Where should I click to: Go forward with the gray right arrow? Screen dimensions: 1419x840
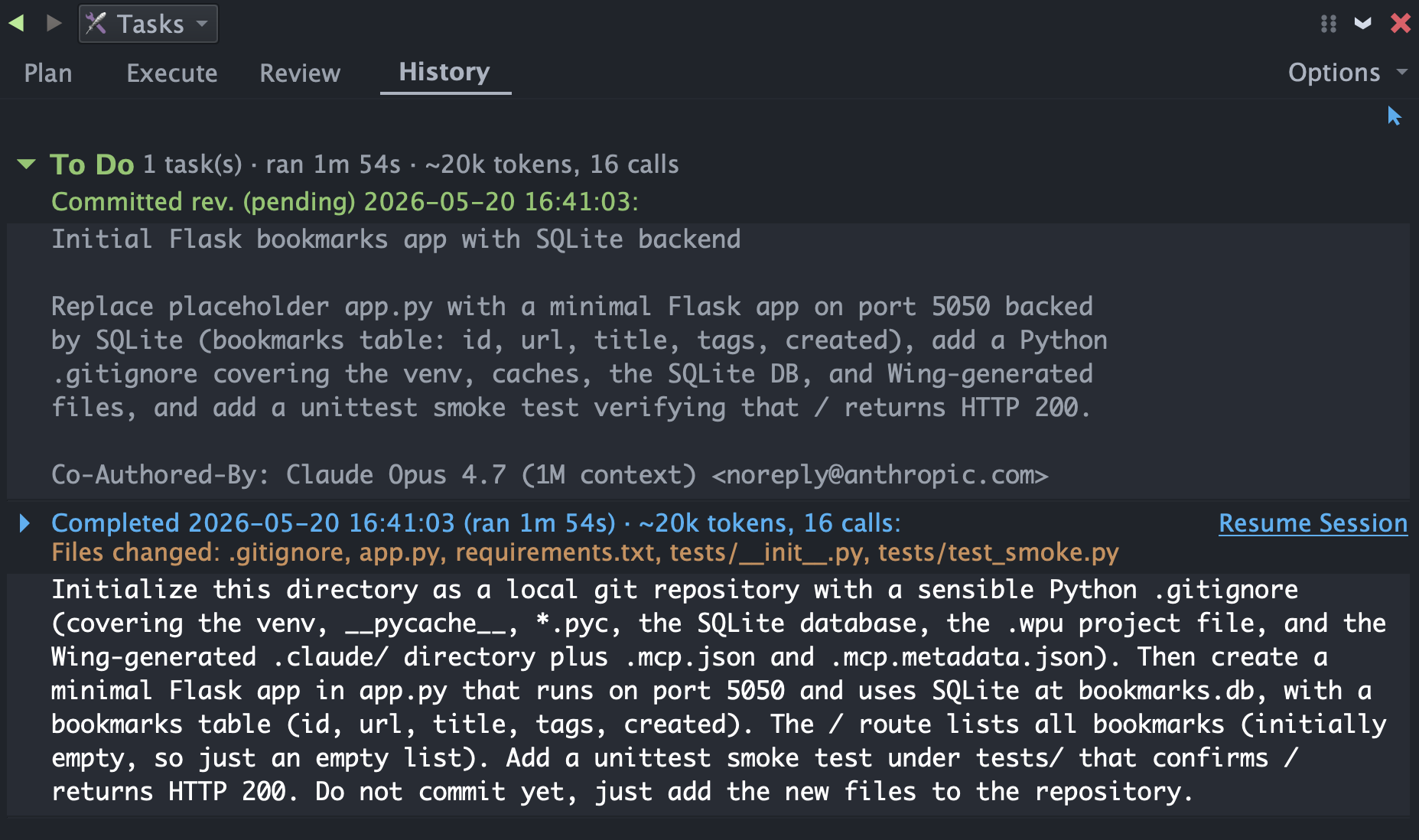pos(54,23)
